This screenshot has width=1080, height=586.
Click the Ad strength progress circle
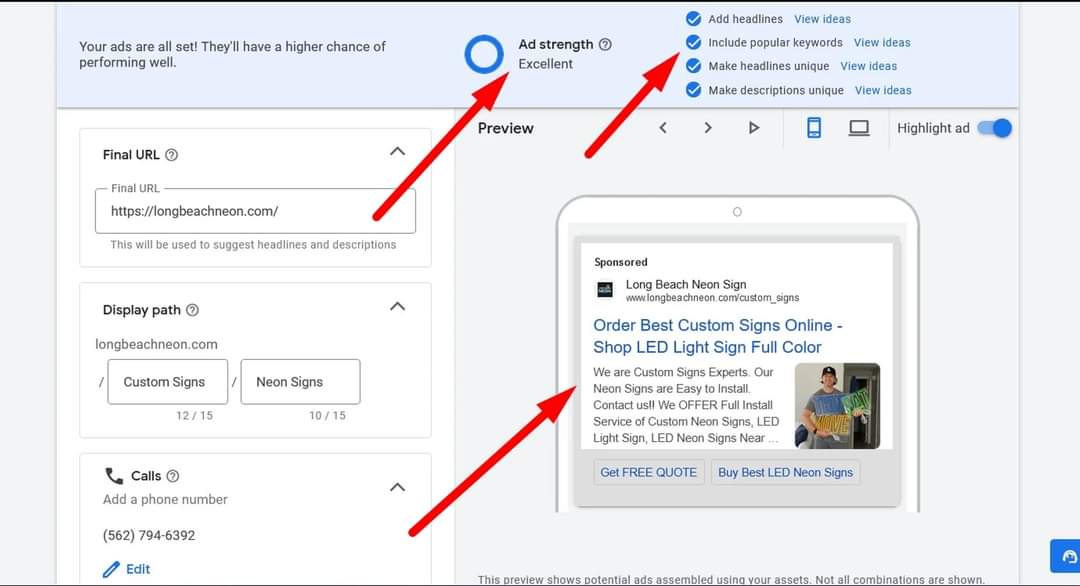484,54
